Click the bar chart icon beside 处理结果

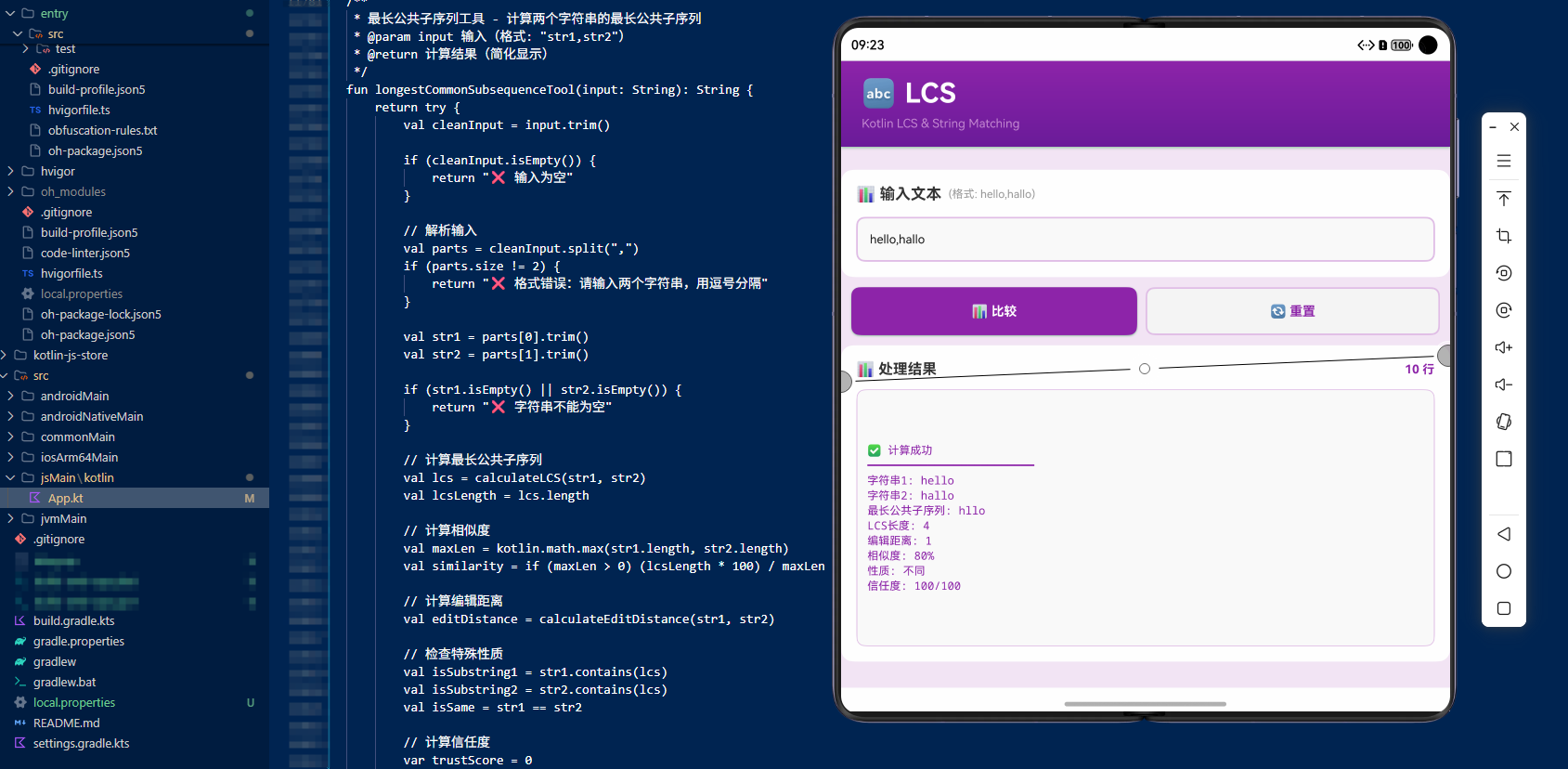coord(865,370)
